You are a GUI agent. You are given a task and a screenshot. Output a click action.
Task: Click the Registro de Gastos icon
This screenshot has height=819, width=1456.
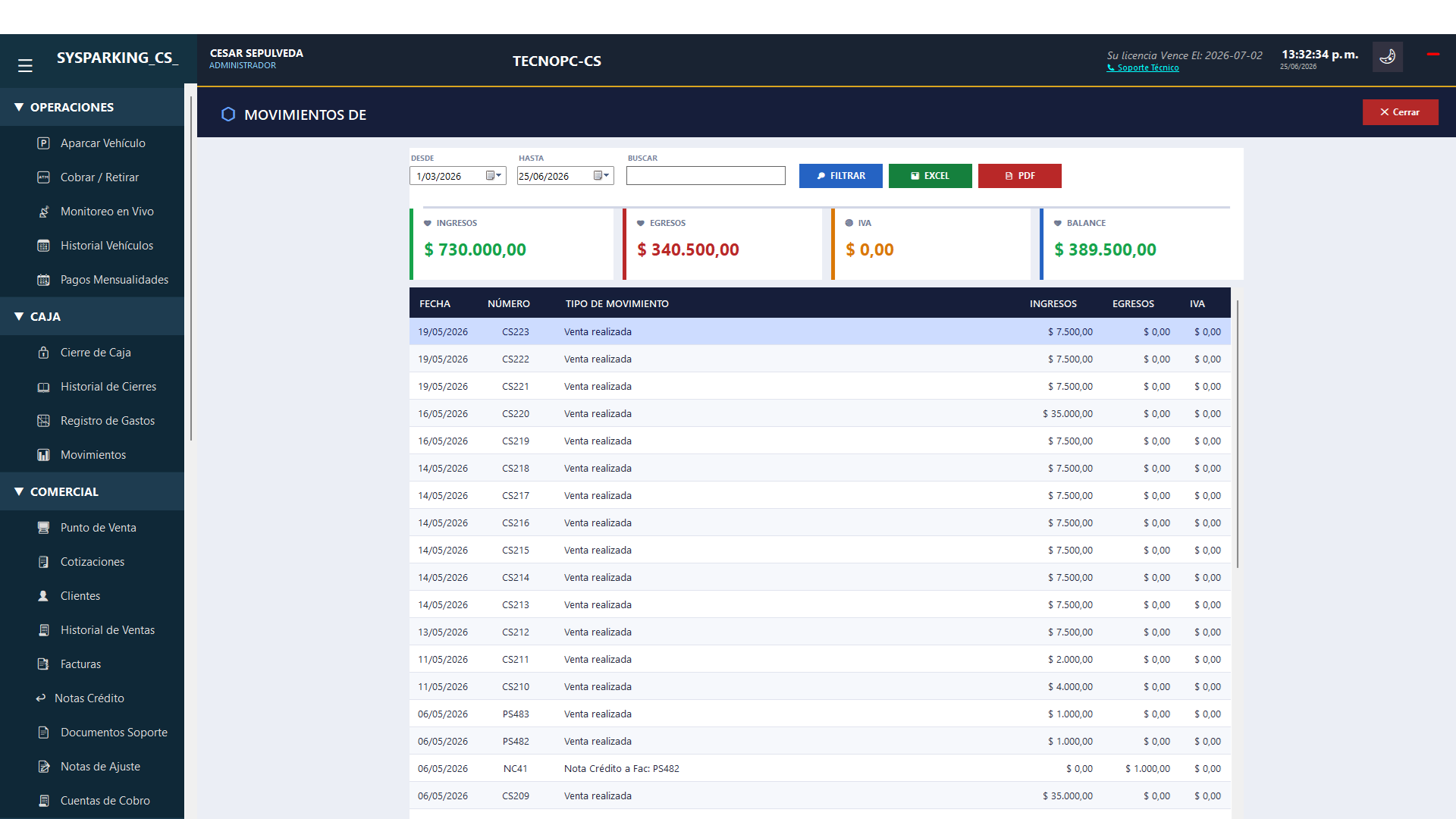pos(43,421)
